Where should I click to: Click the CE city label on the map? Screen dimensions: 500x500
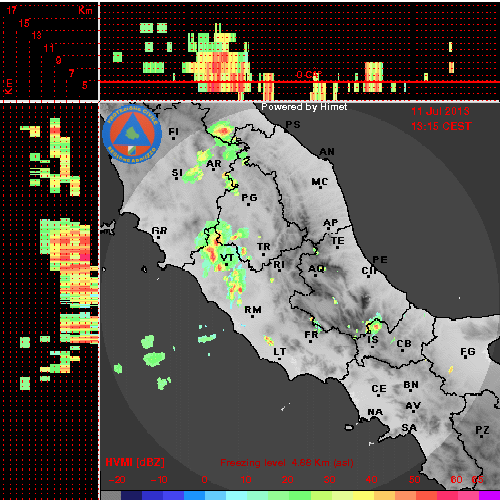click(379, 389)
